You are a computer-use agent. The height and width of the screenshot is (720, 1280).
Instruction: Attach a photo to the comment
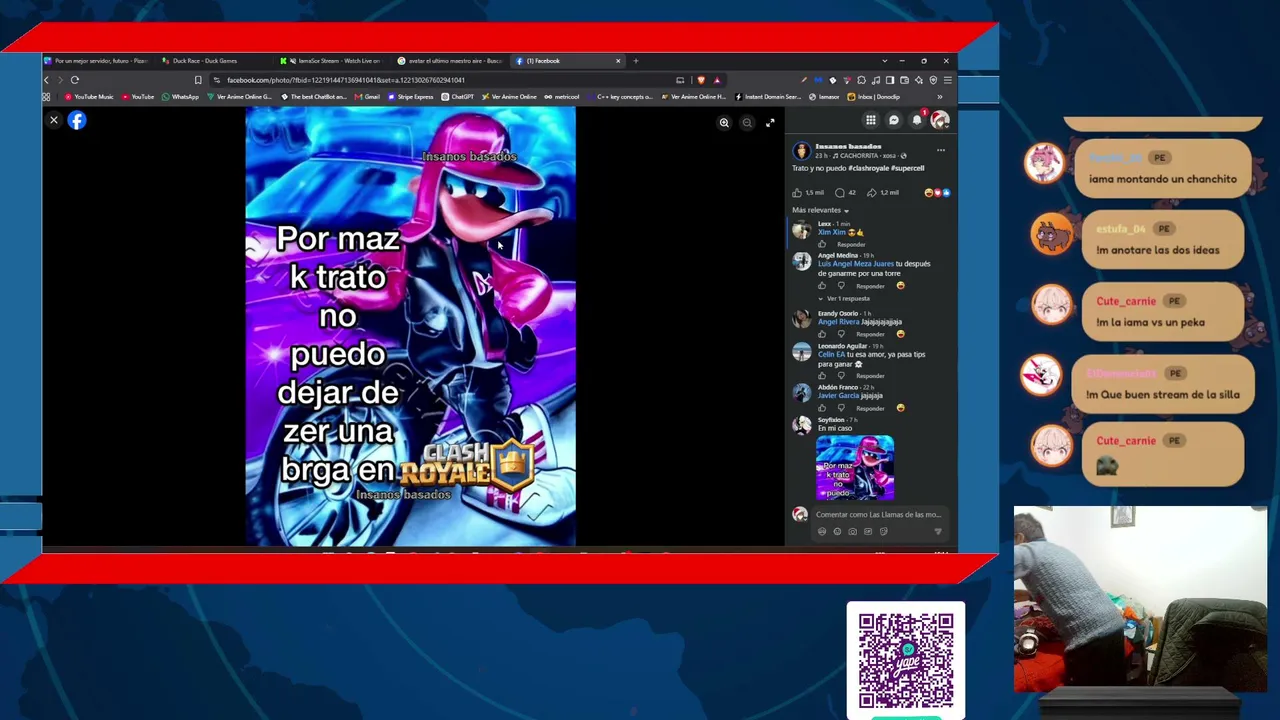(x=852, y=532)
